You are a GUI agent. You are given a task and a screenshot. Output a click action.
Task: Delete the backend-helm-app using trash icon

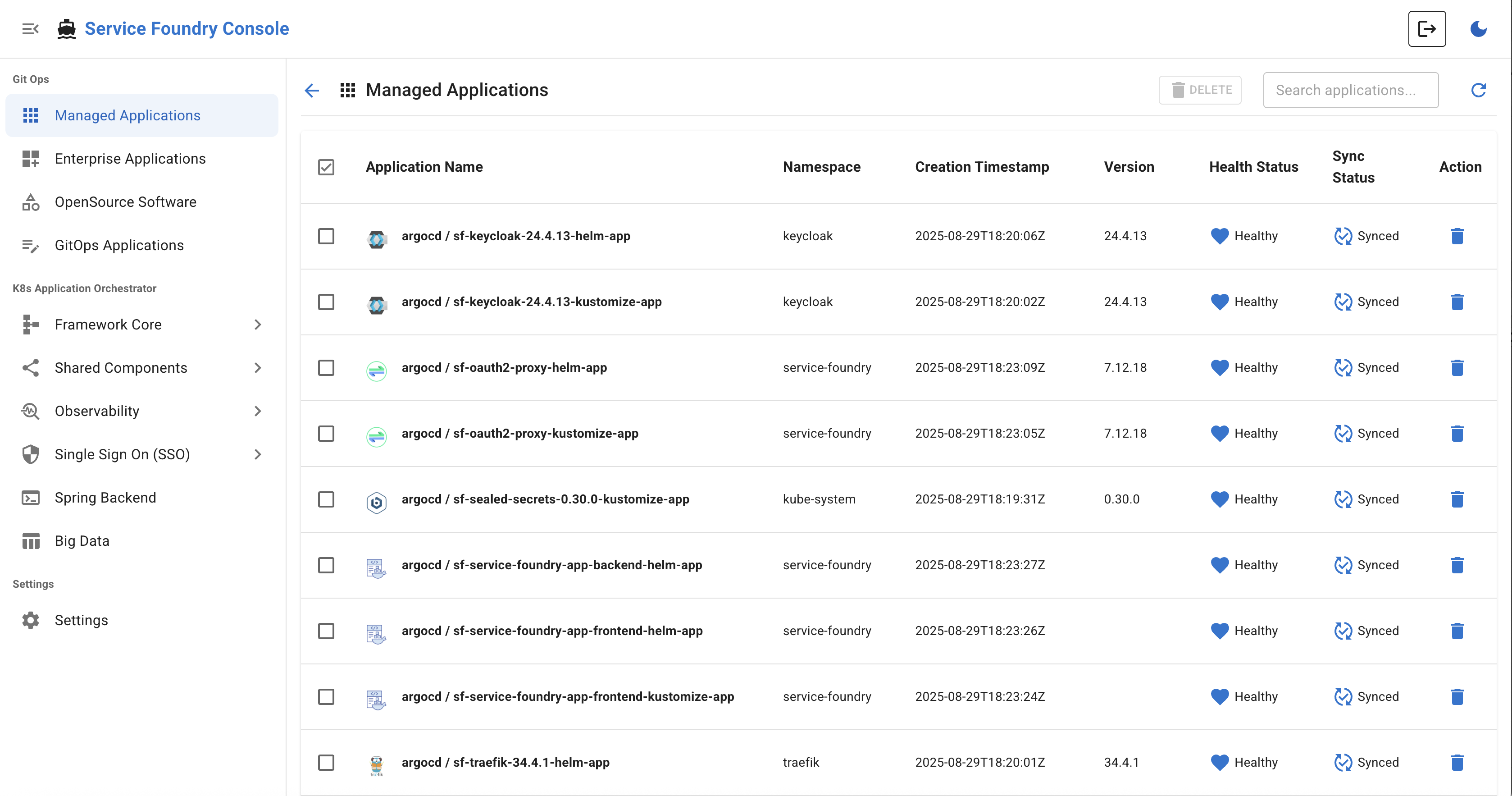tap(1457, 565)
